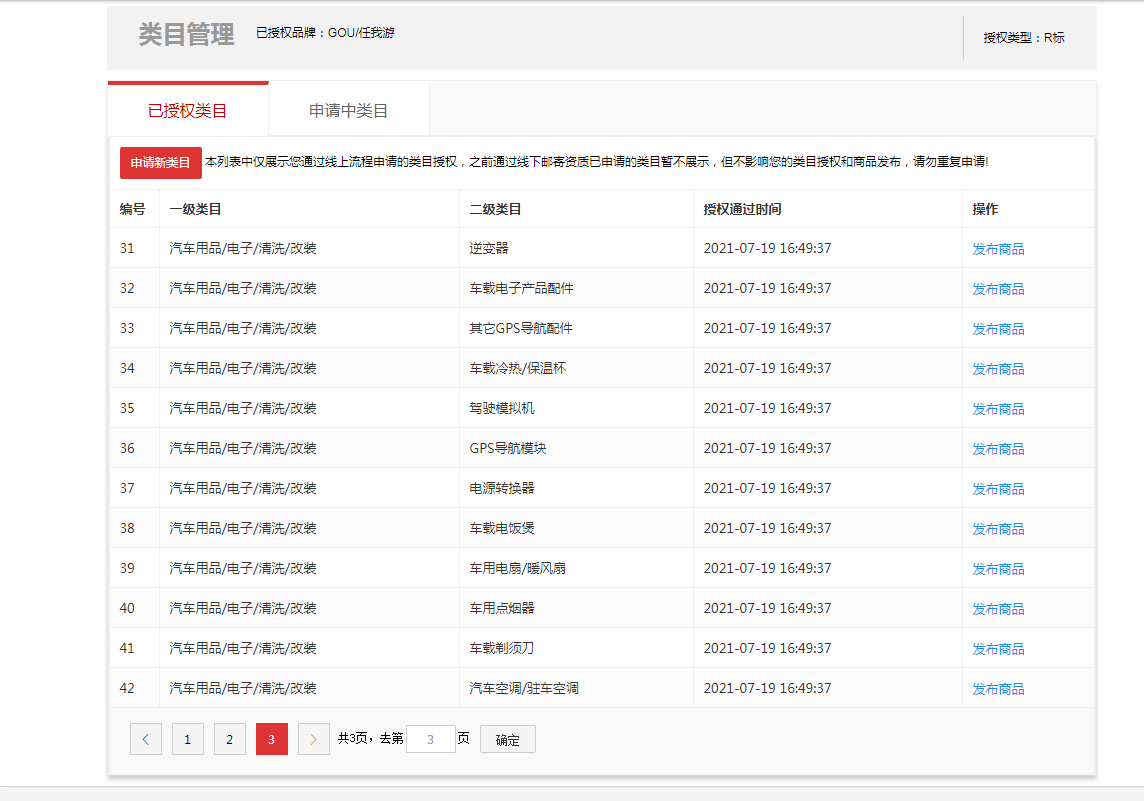
Task: Click the next page arrow icon
Action: click(314, 740)
